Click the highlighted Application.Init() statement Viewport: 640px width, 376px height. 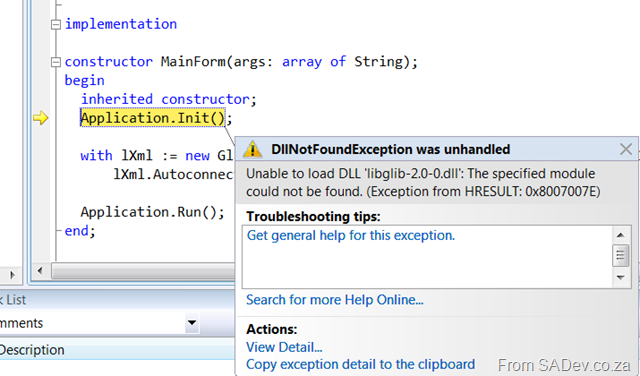[x=153, y=118]
